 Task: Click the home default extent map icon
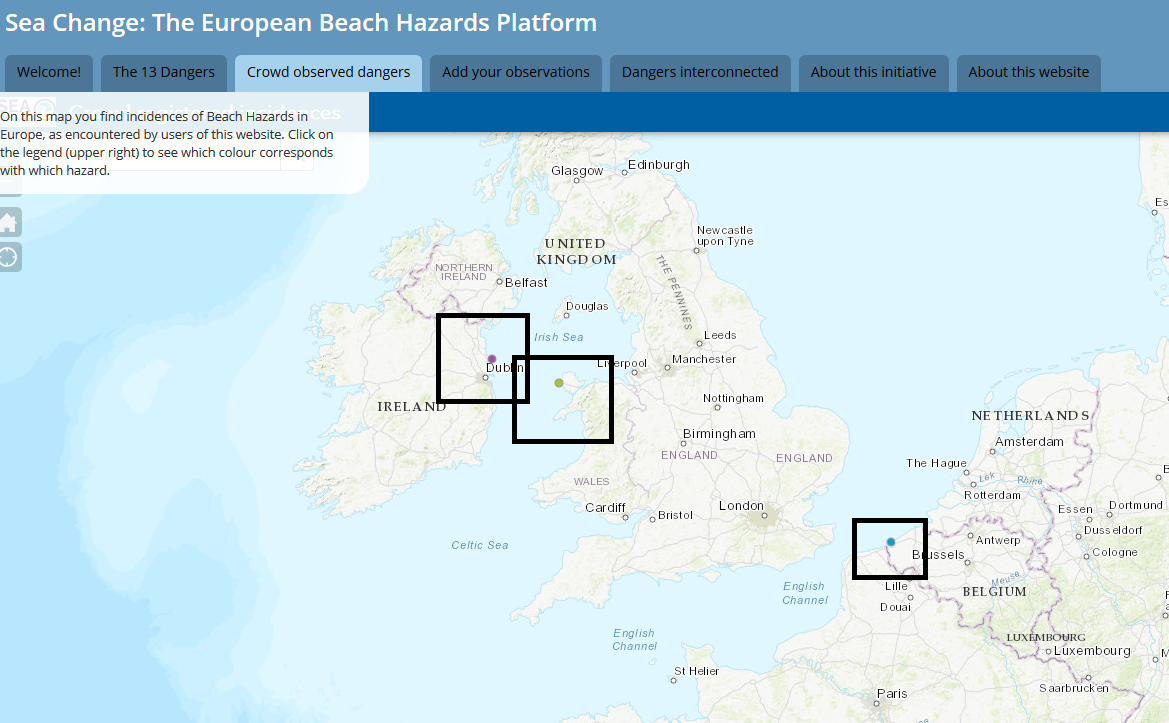[x=9, y=222]
